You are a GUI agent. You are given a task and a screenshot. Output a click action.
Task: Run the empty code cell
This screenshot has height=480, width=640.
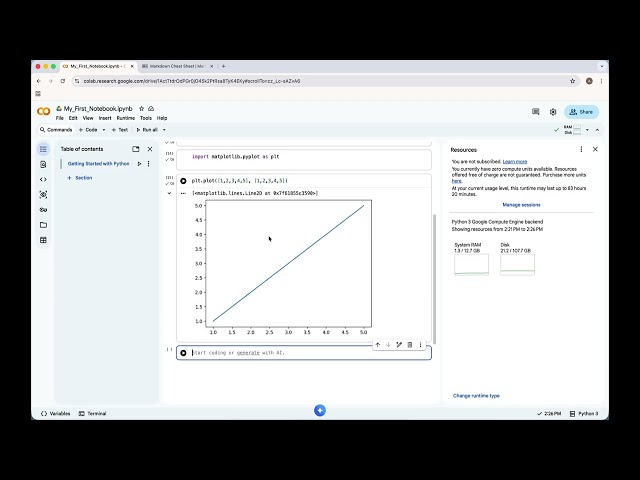tap(183, 353)
